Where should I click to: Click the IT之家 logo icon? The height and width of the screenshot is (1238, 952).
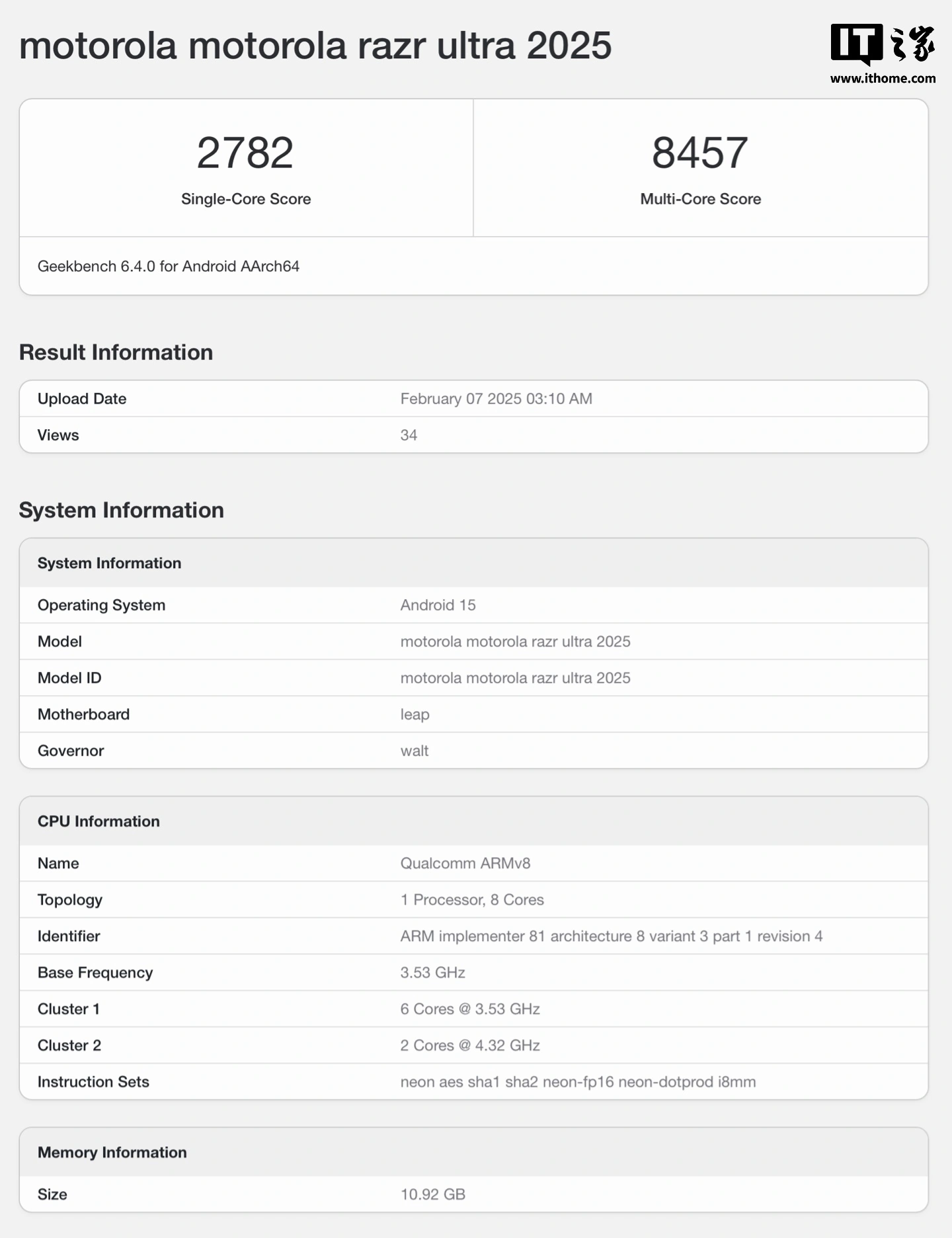point(882,44)
